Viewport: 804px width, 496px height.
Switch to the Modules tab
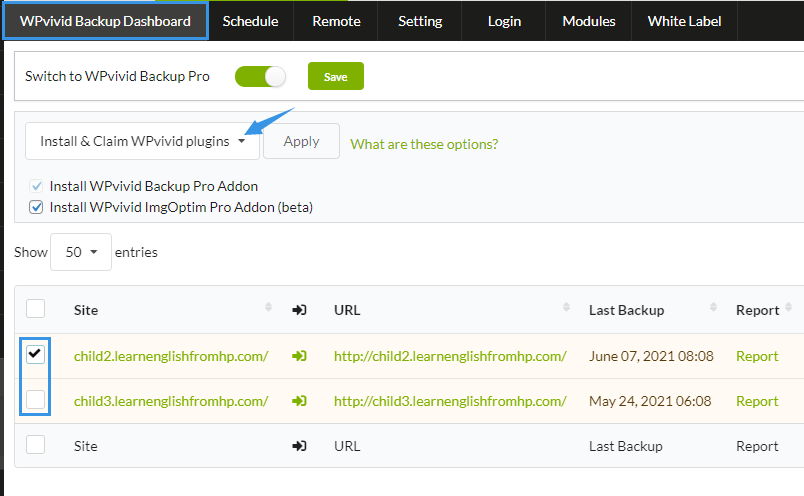pyautogui.click(x=589, y=21)
